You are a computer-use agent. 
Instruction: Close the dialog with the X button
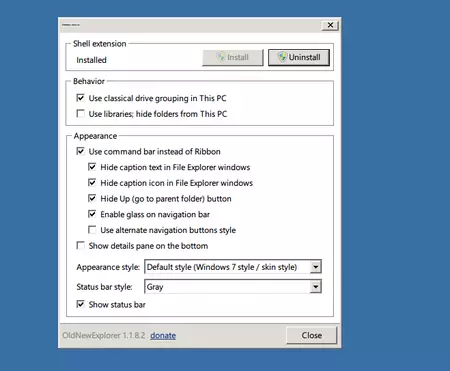point(330,25)
